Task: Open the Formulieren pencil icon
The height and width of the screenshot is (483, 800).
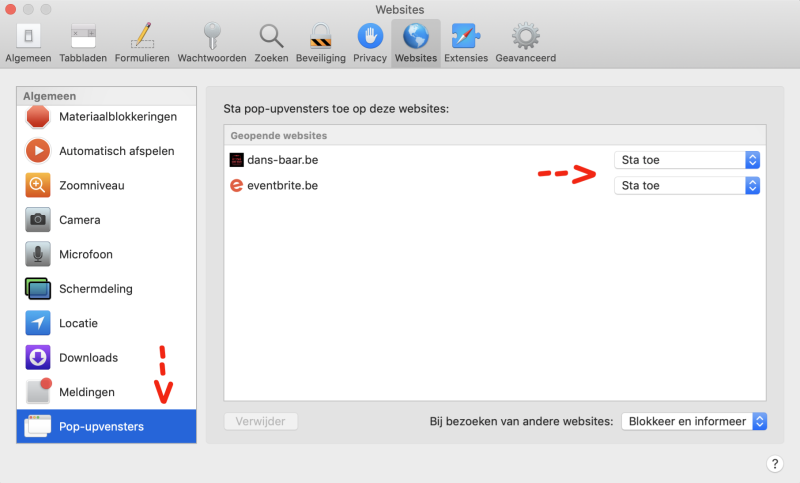Action: pyautogui.click(x=142, y=36)
